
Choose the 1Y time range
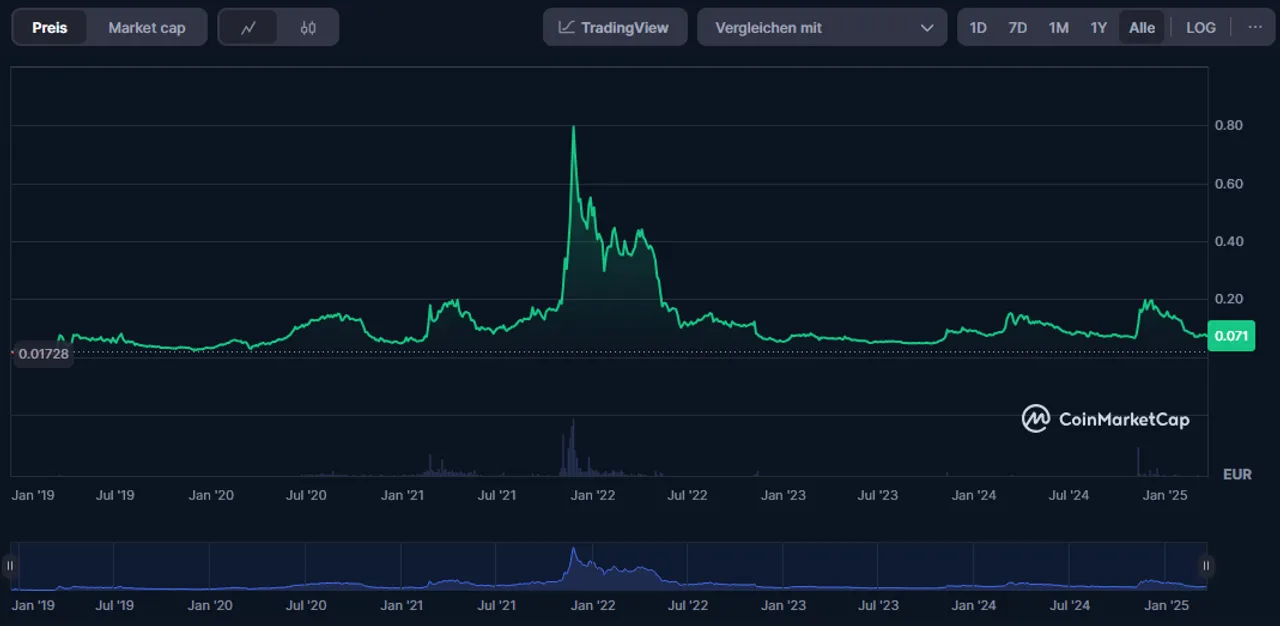click(x=1098, y=28)
